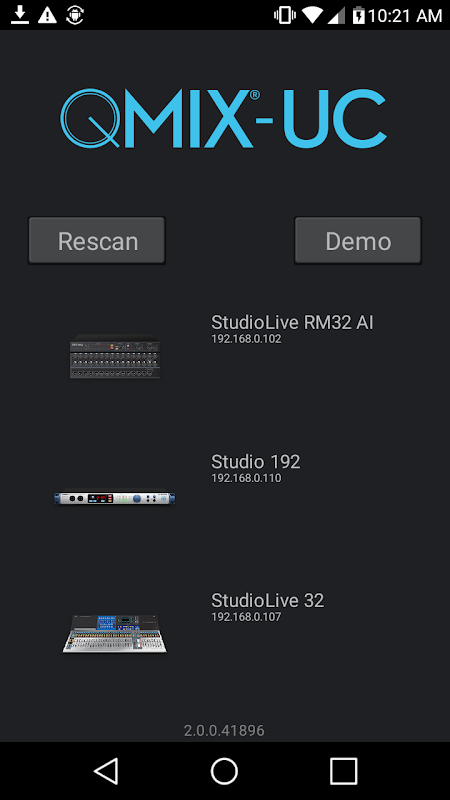Open Demo mode

(x=358, y=240)
